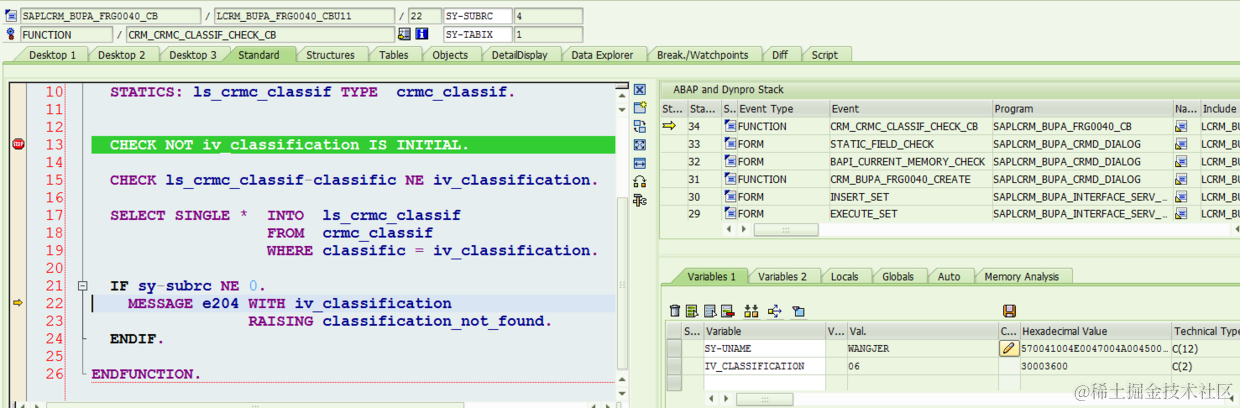This screenshot has height=408, width=1240.
Task: Click the third list icon in Variables toolbar
Action: coord(709,311)
